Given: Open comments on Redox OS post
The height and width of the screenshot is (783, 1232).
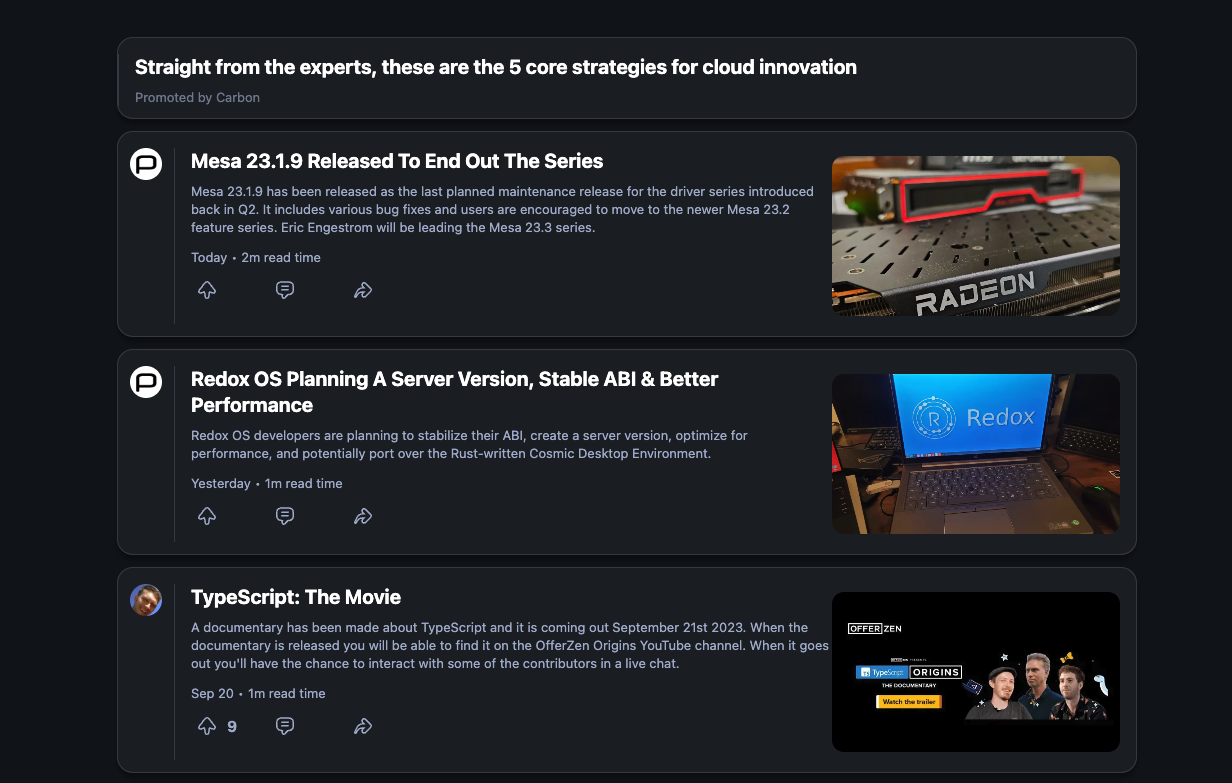Looking at the screenshot, I should (x=285, y=516).
